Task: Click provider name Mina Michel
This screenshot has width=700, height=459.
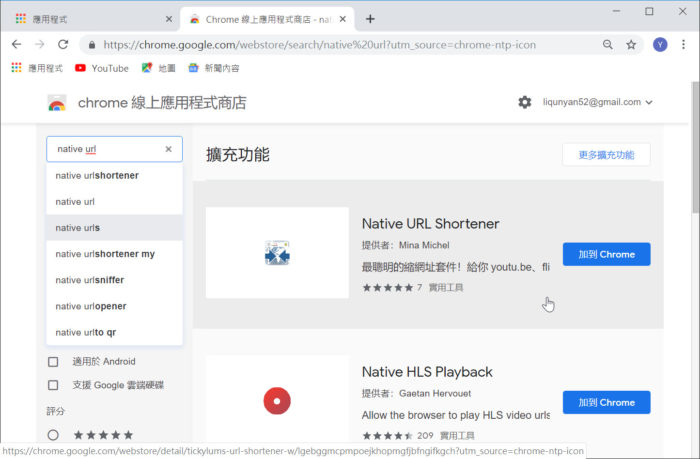Action: [424, 245]
